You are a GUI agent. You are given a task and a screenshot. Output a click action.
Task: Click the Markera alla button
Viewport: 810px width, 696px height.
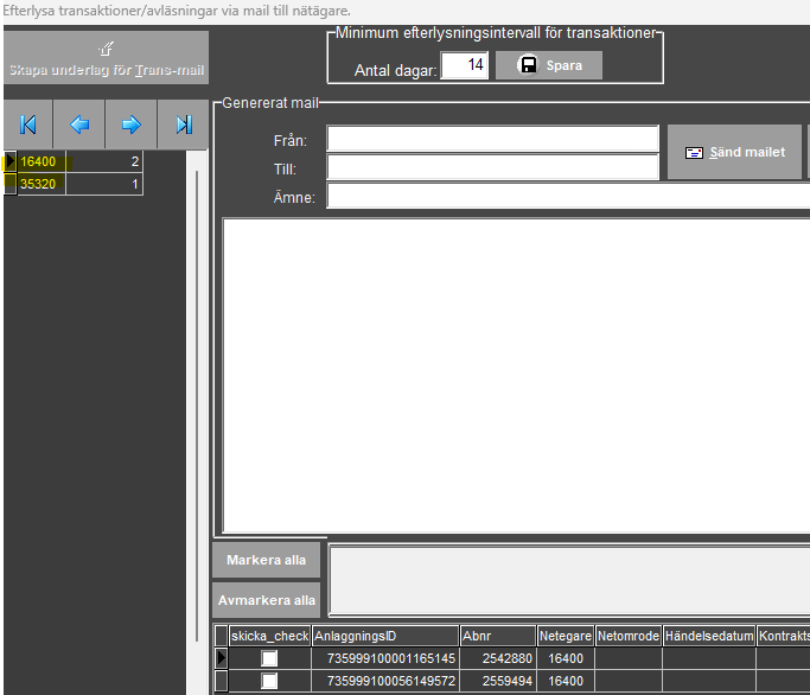tap(266, 560)
